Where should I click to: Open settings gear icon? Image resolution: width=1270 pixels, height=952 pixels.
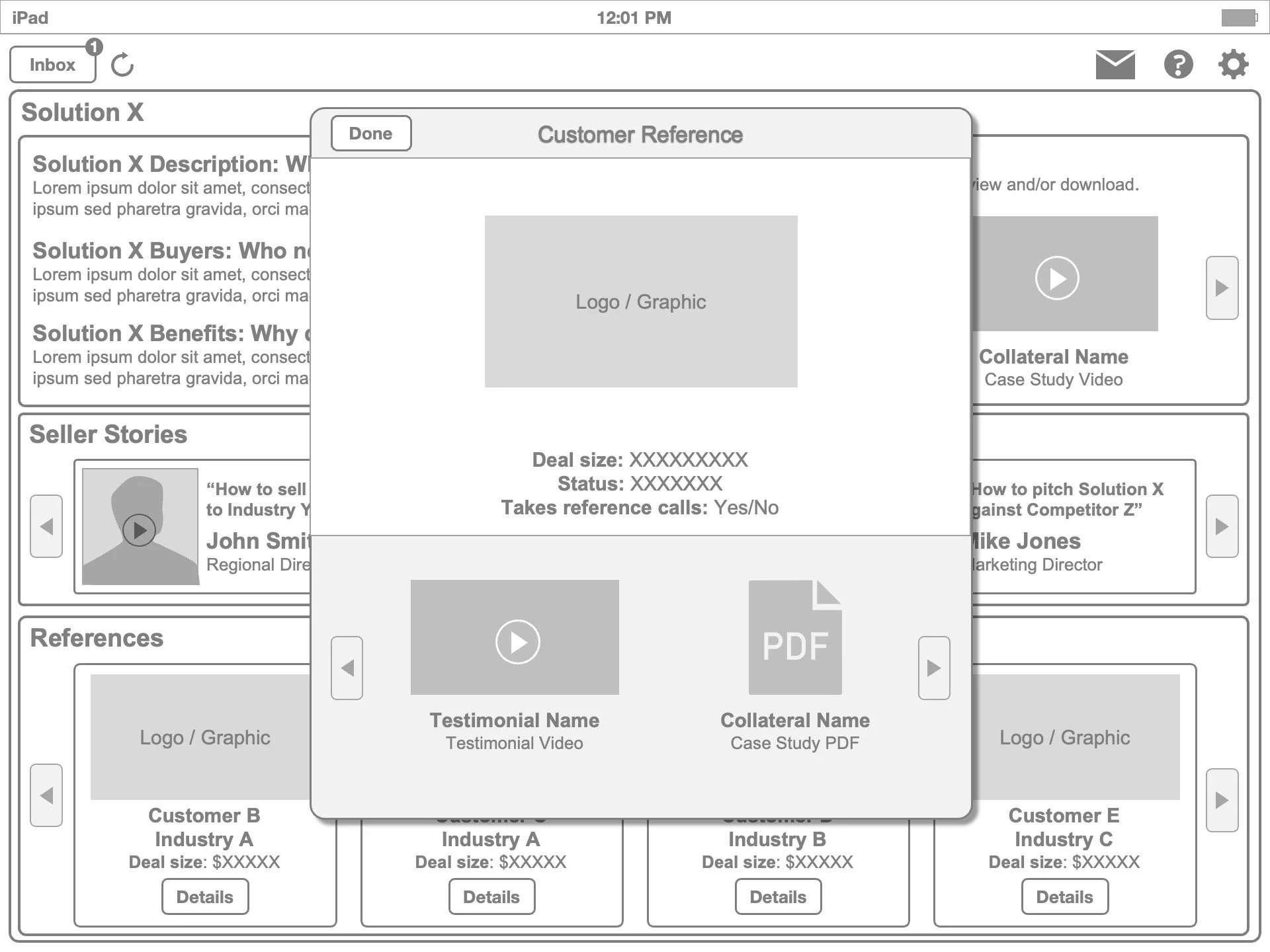[1233, 64]
